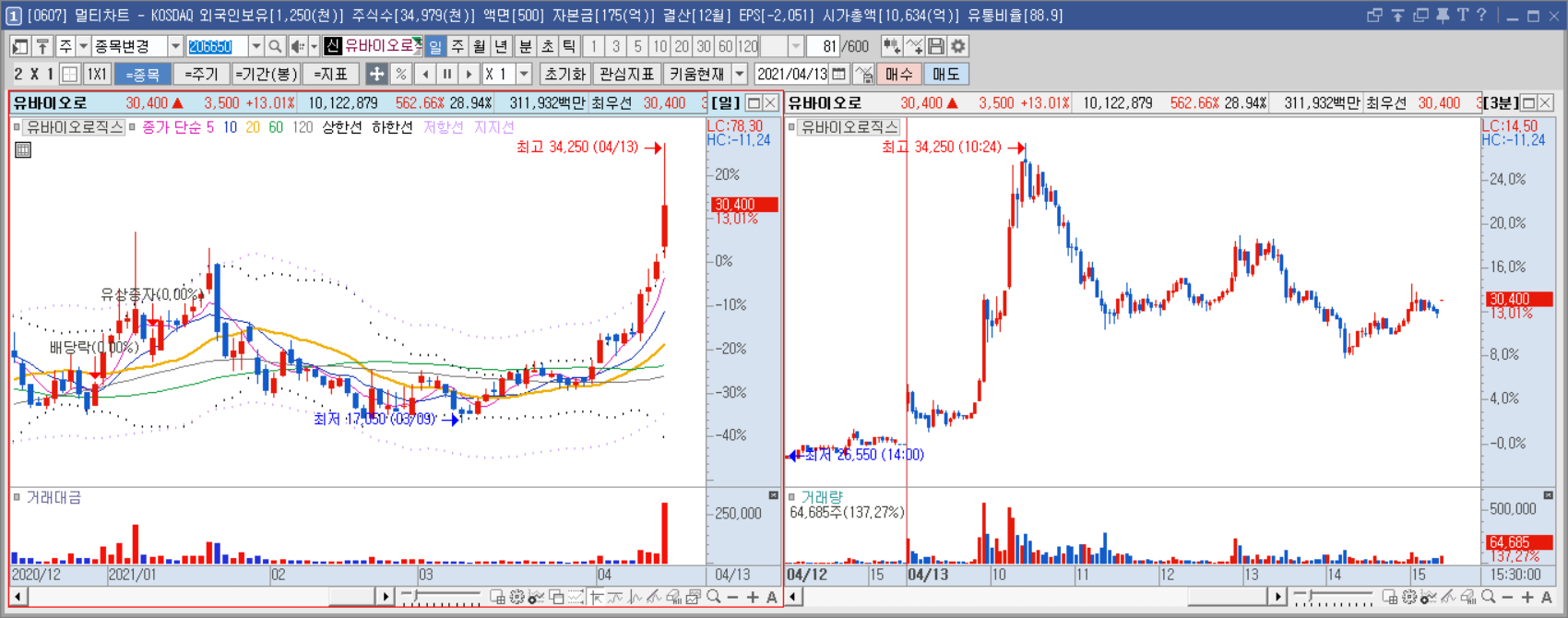Click the pin-to-top icon in the toolbar
The width and height of the screenshot is (1568, 618).
[42, 46]
